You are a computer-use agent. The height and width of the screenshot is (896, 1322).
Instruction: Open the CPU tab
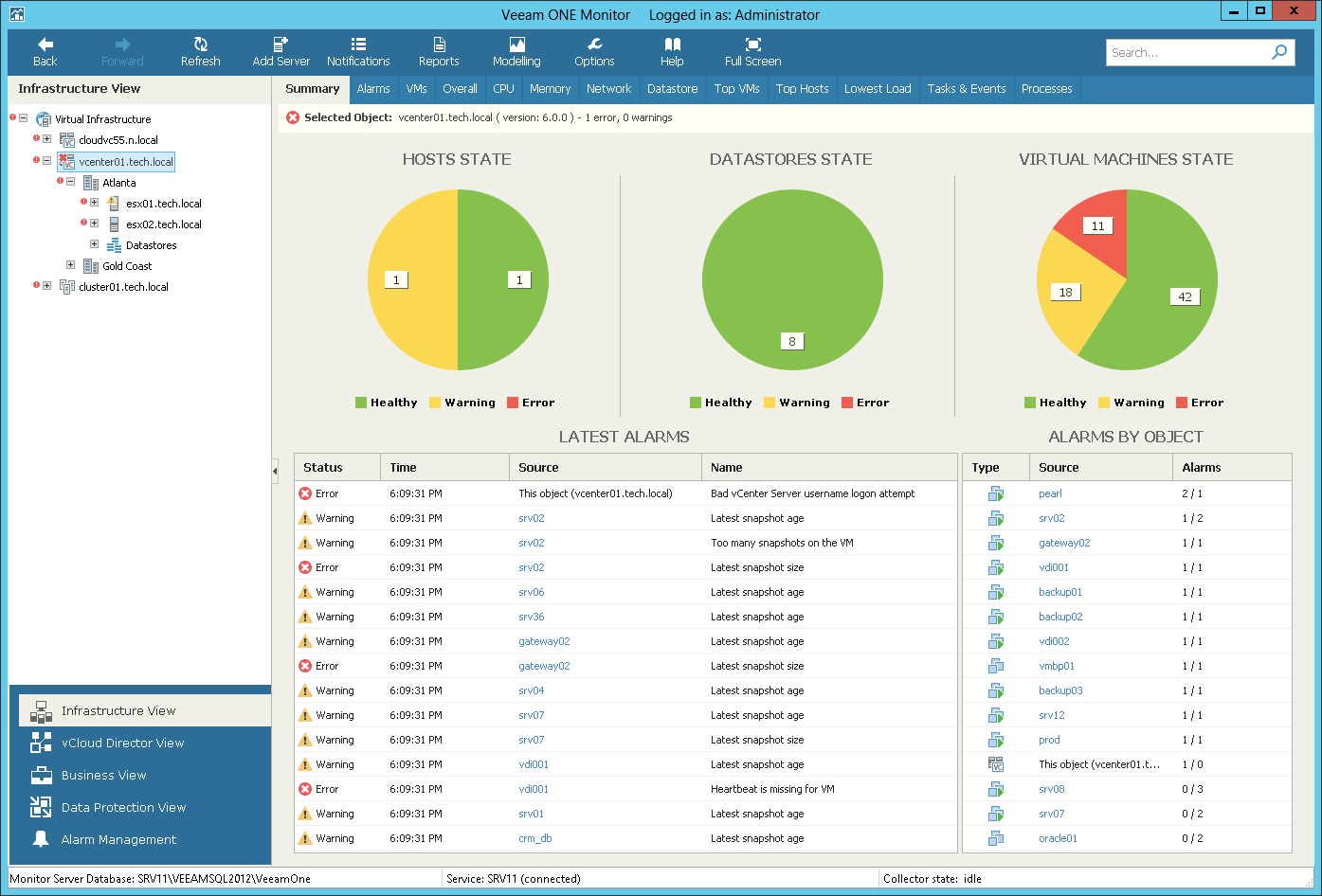point(503,89)
